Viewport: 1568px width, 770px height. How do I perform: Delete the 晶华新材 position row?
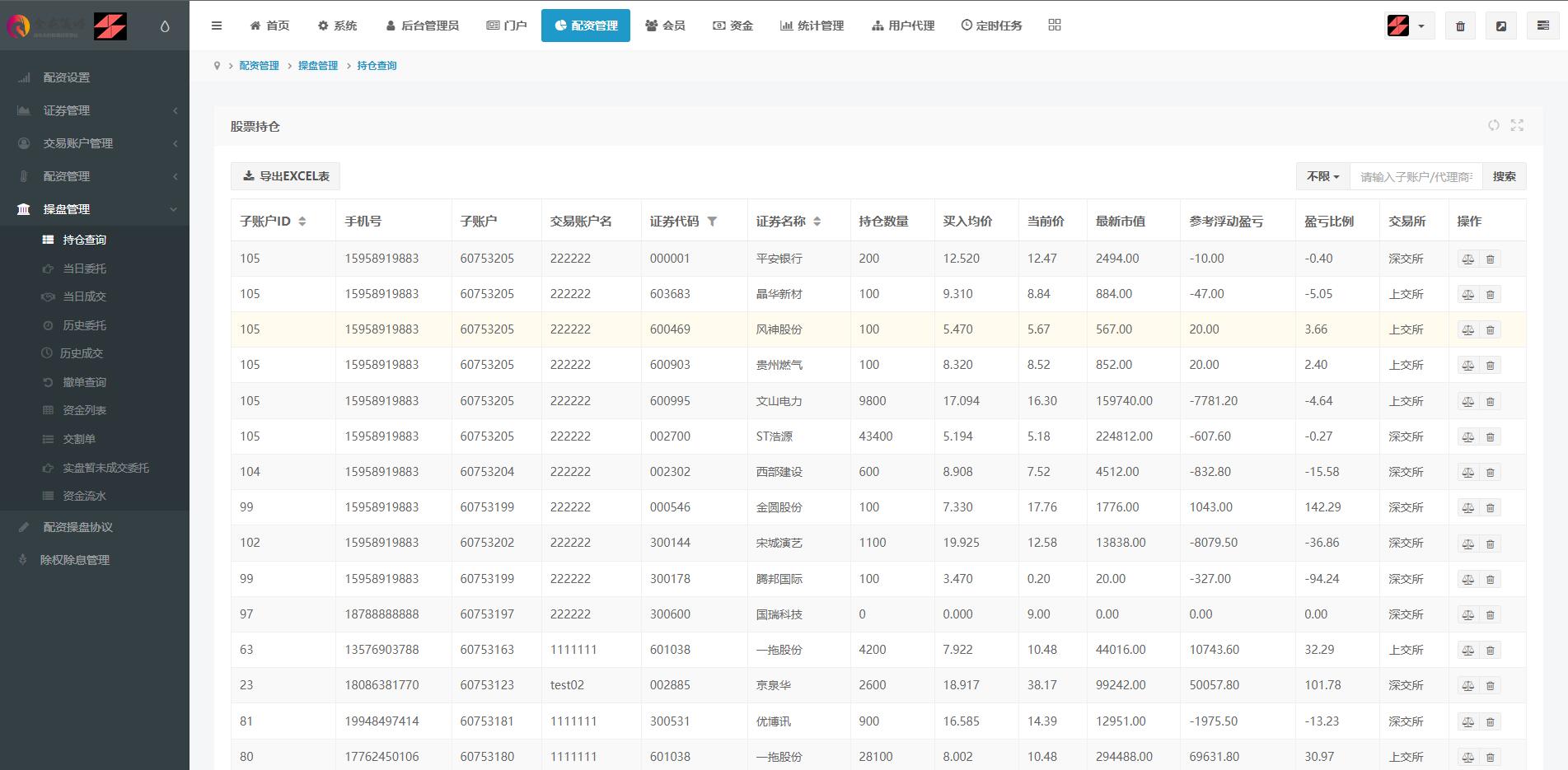(1490, 294)
